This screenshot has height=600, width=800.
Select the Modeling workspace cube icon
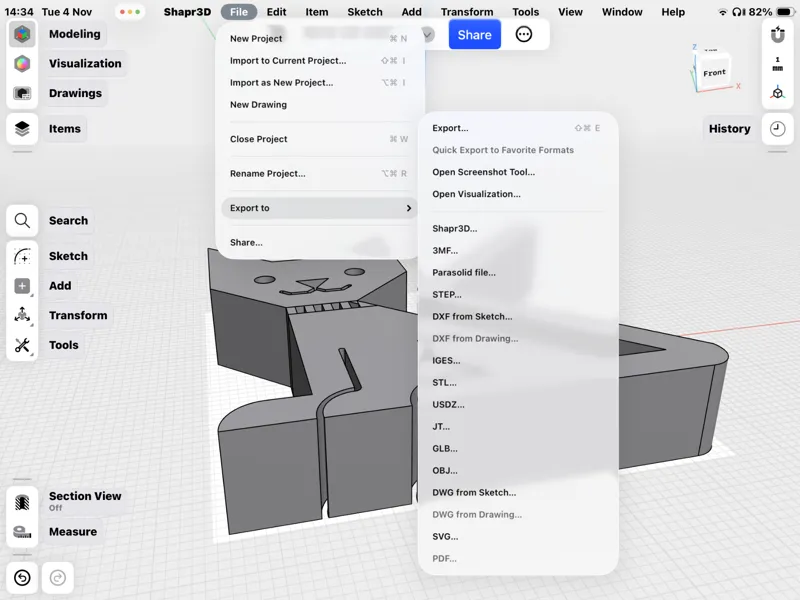(22, 34)
